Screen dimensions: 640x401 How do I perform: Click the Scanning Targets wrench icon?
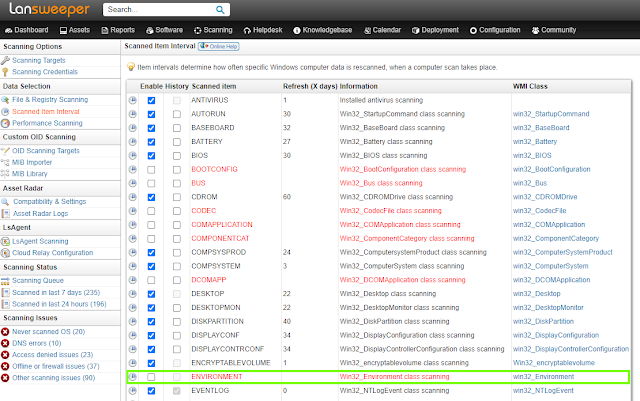pyautogui.click(x=5, y=60)
